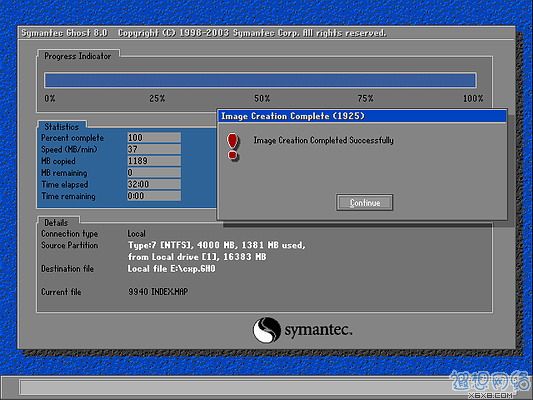Click the 25% progress scale label

coord(157,99)
